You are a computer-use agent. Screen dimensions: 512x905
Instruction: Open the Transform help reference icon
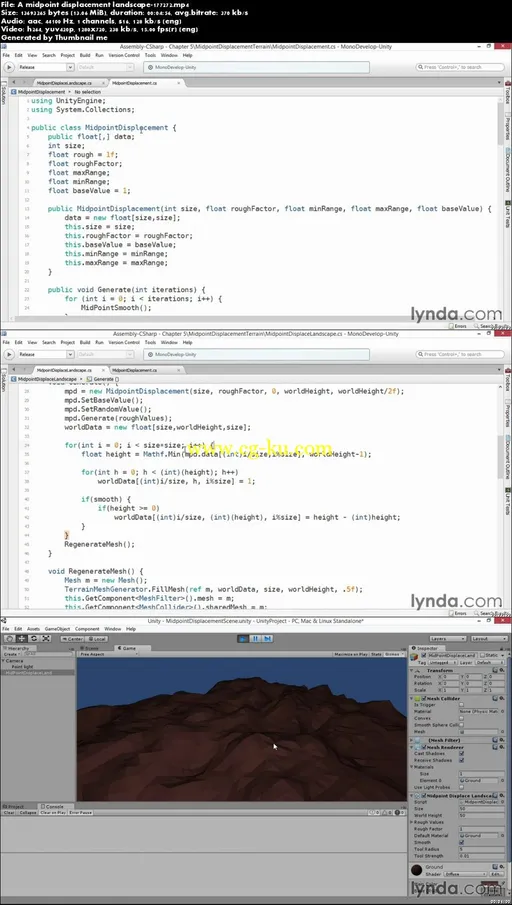click(x=495, y=670)
